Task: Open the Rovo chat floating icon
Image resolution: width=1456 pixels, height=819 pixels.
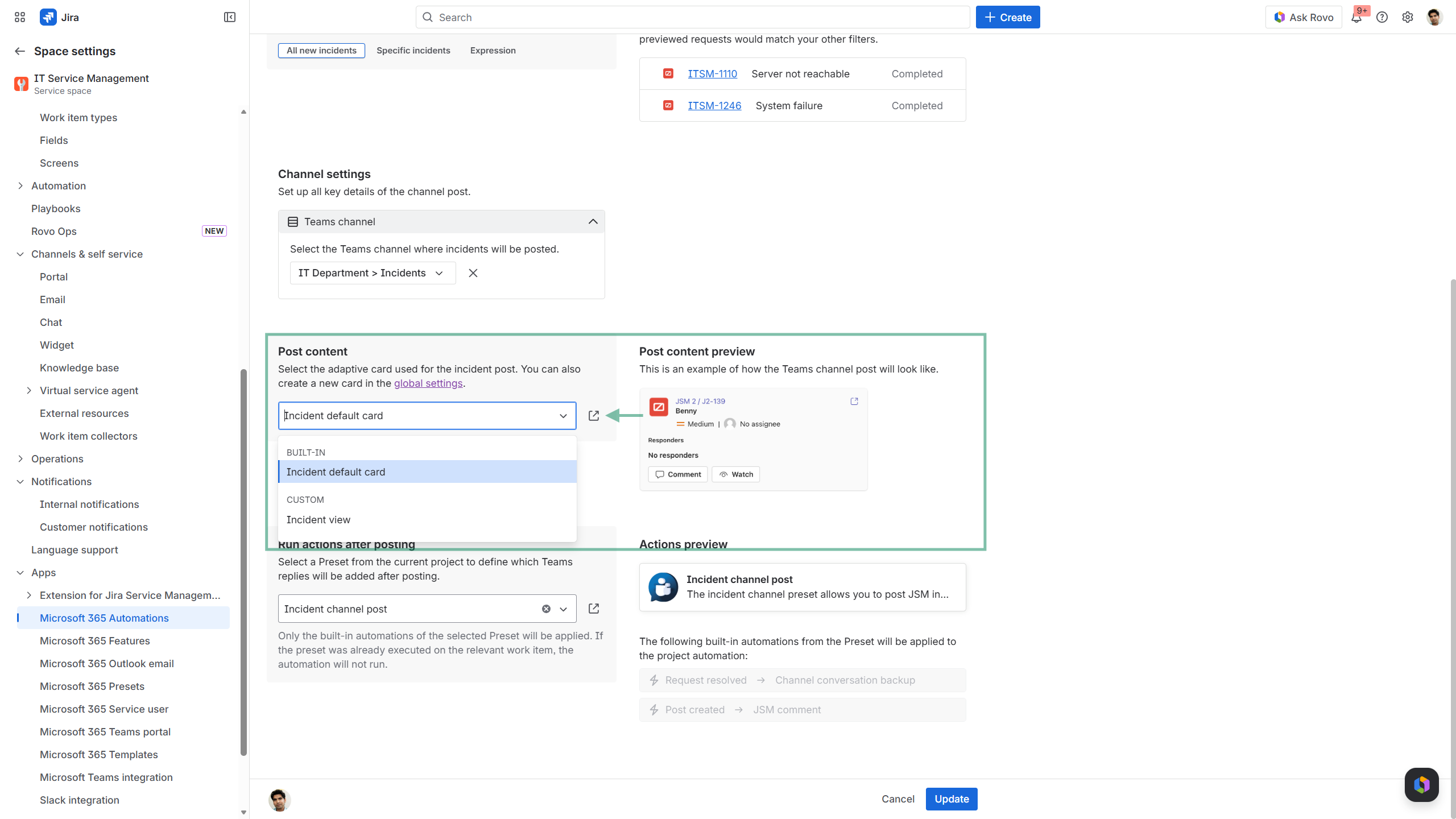Action: (x=1421, y=785)
